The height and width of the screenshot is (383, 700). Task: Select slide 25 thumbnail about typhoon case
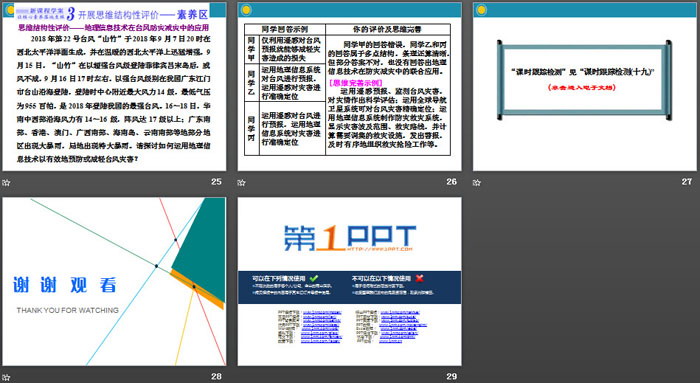114,87
